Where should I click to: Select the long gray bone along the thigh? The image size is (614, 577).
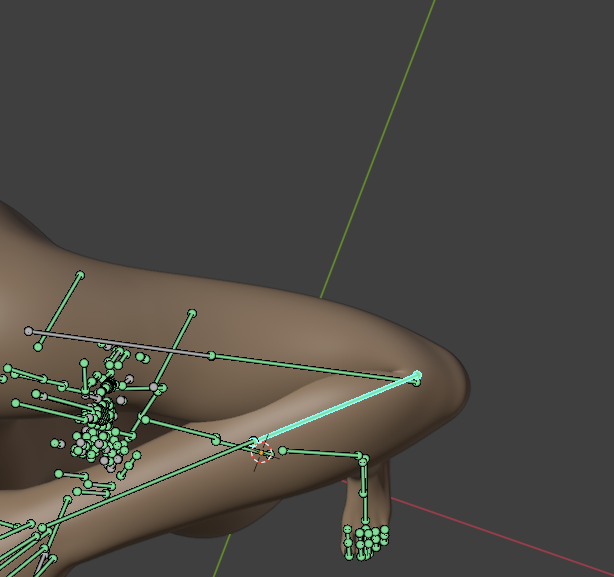coord(119,343)
